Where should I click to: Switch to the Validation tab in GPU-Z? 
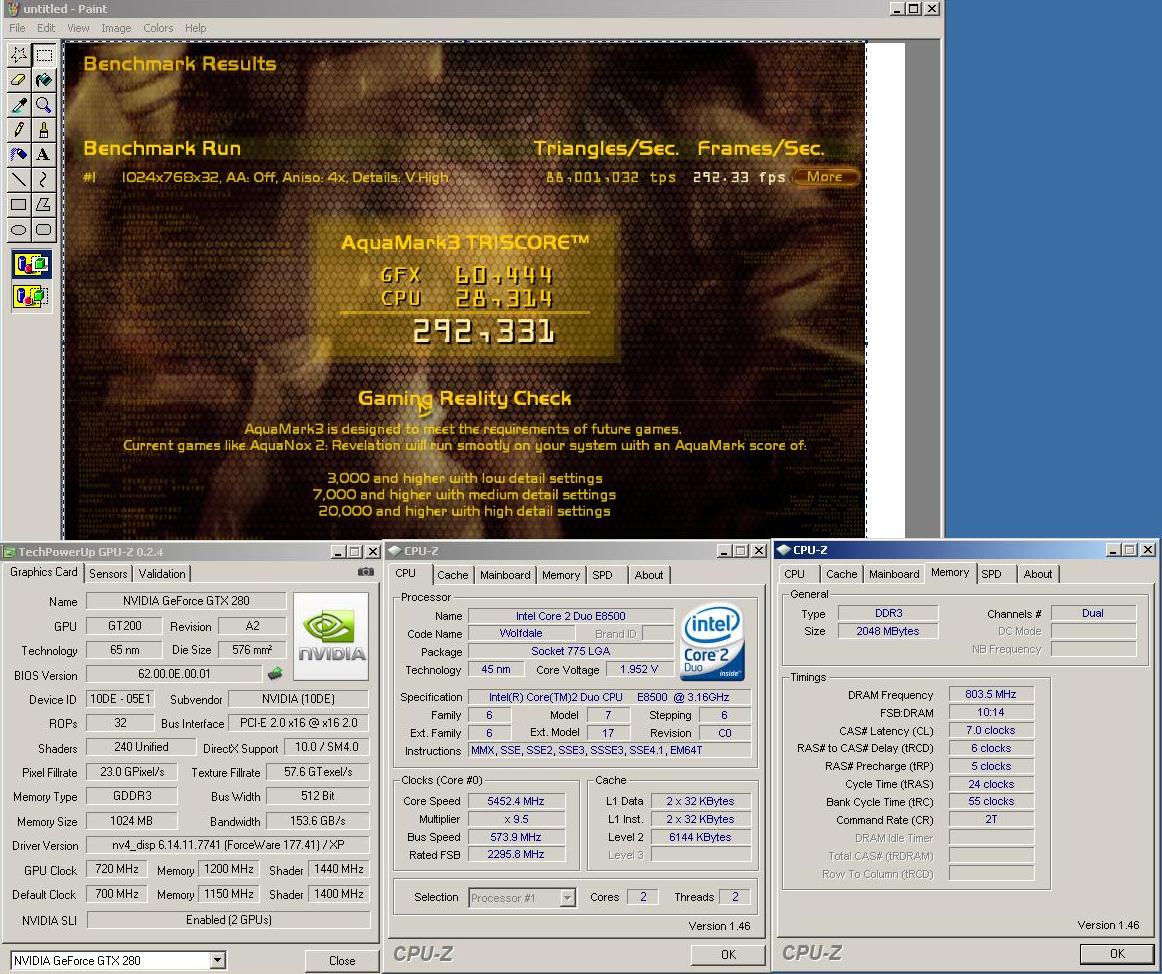[x=162, y=574]
